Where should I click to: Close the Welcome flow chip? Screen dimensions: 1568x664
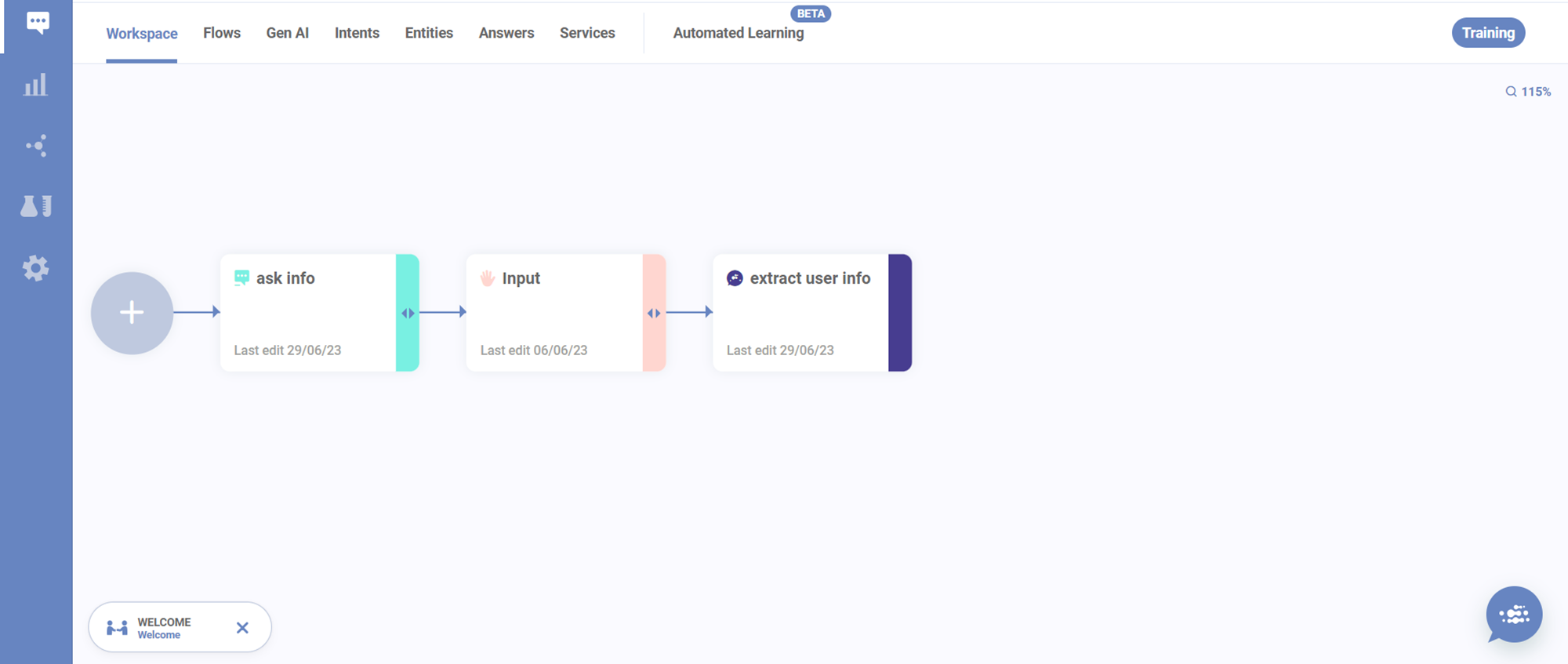click(x=242, y=627)
